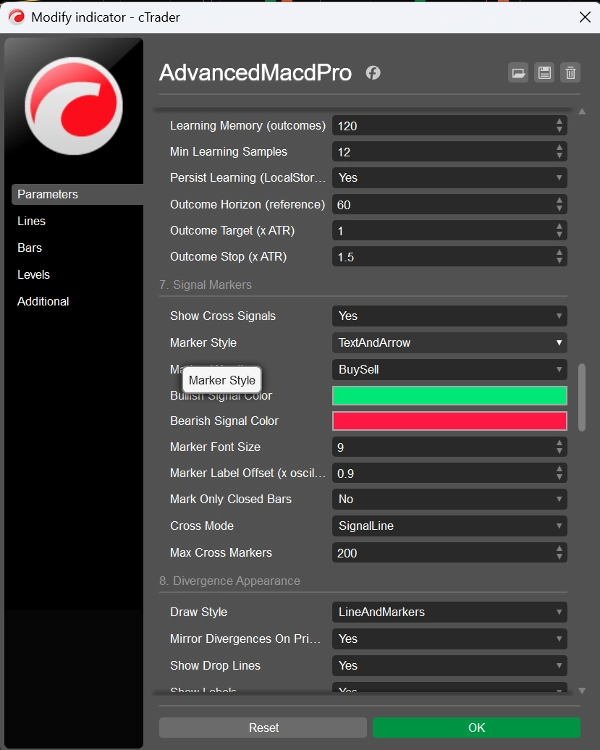Screen dimensions: 600x750
Task: Open the Show Drop Lines dropdown
Action: pyautogui.click(x=449, y=665)
